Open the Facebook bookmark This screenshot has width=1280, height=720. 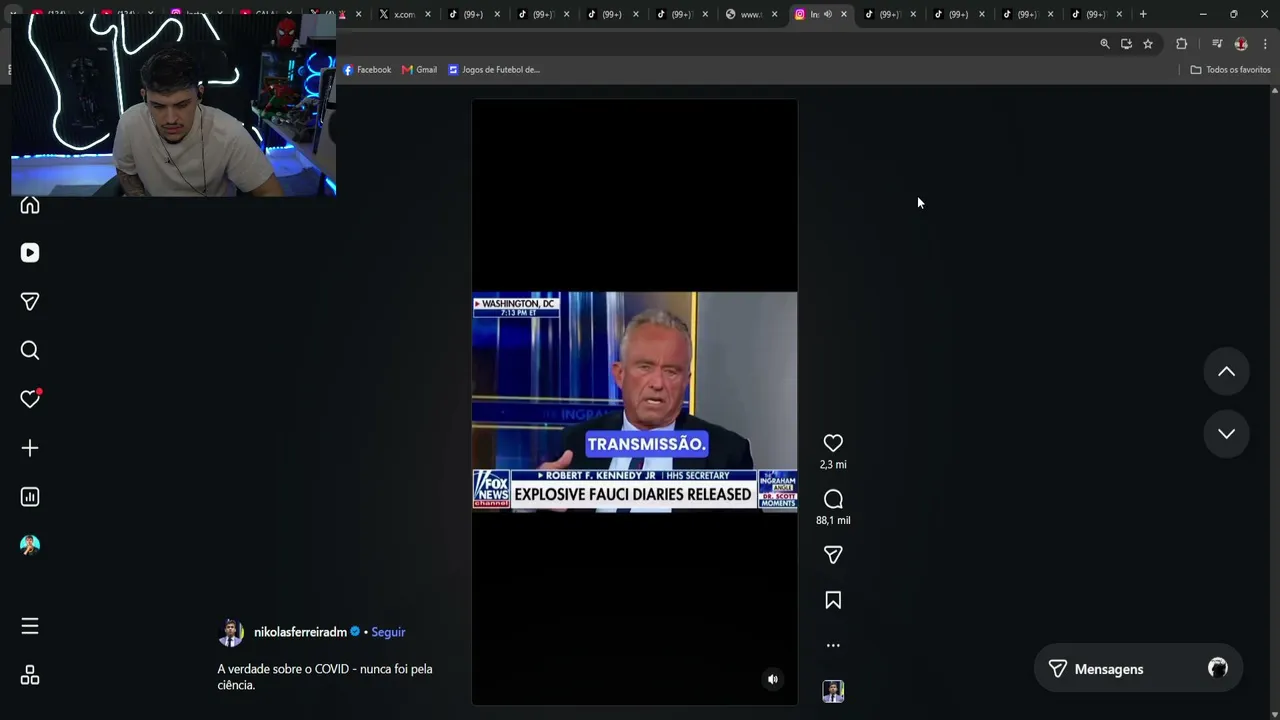coord(367,70)
